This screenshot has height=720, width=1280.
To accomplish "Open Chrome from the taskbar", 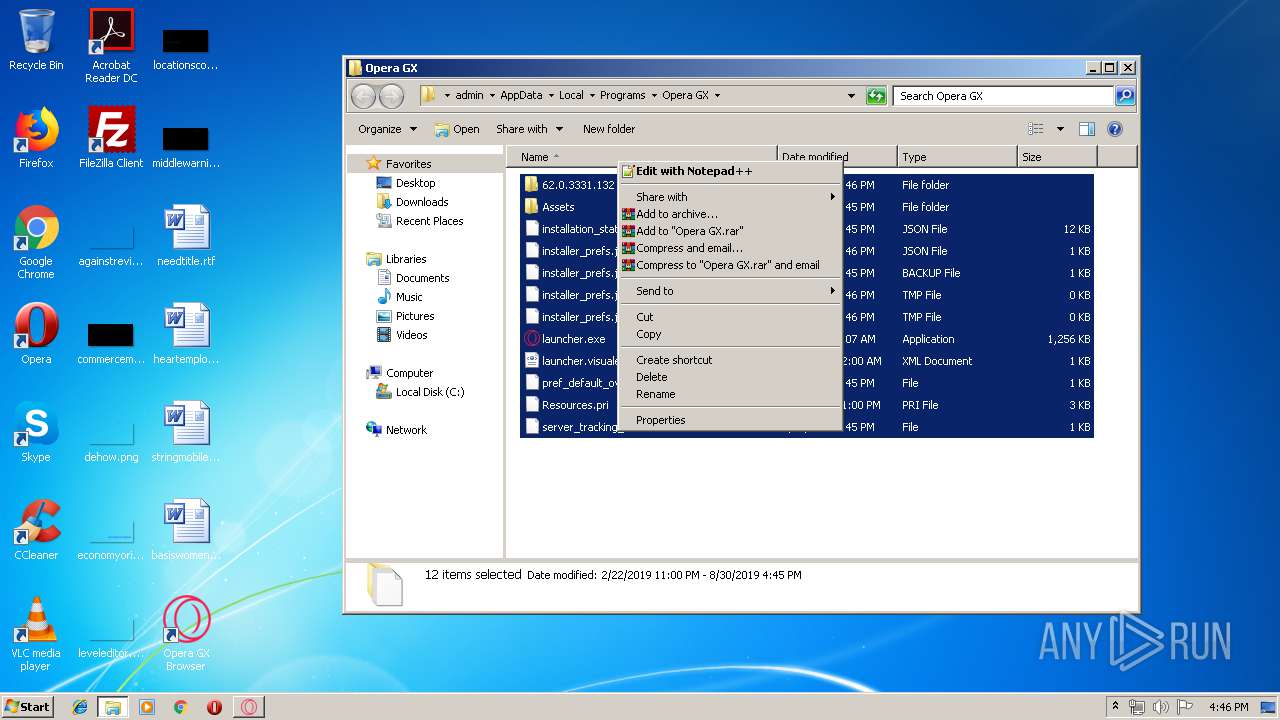I will coord(180,707).
